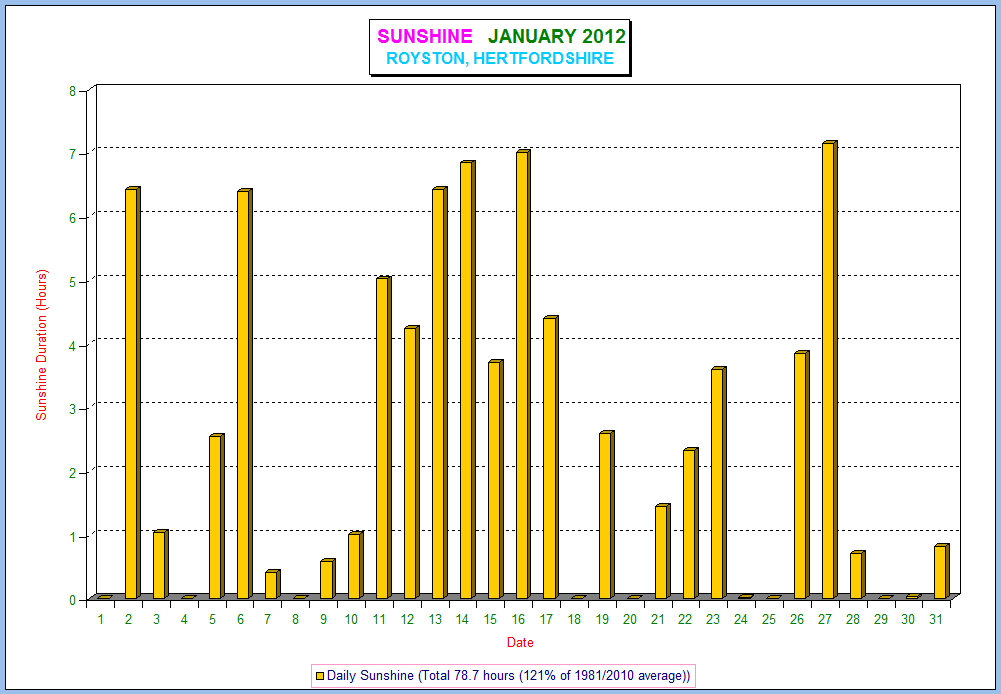Click y-axis value 3
The height and width of the screenshot is (694, 1001).
(x=72, y=409)
